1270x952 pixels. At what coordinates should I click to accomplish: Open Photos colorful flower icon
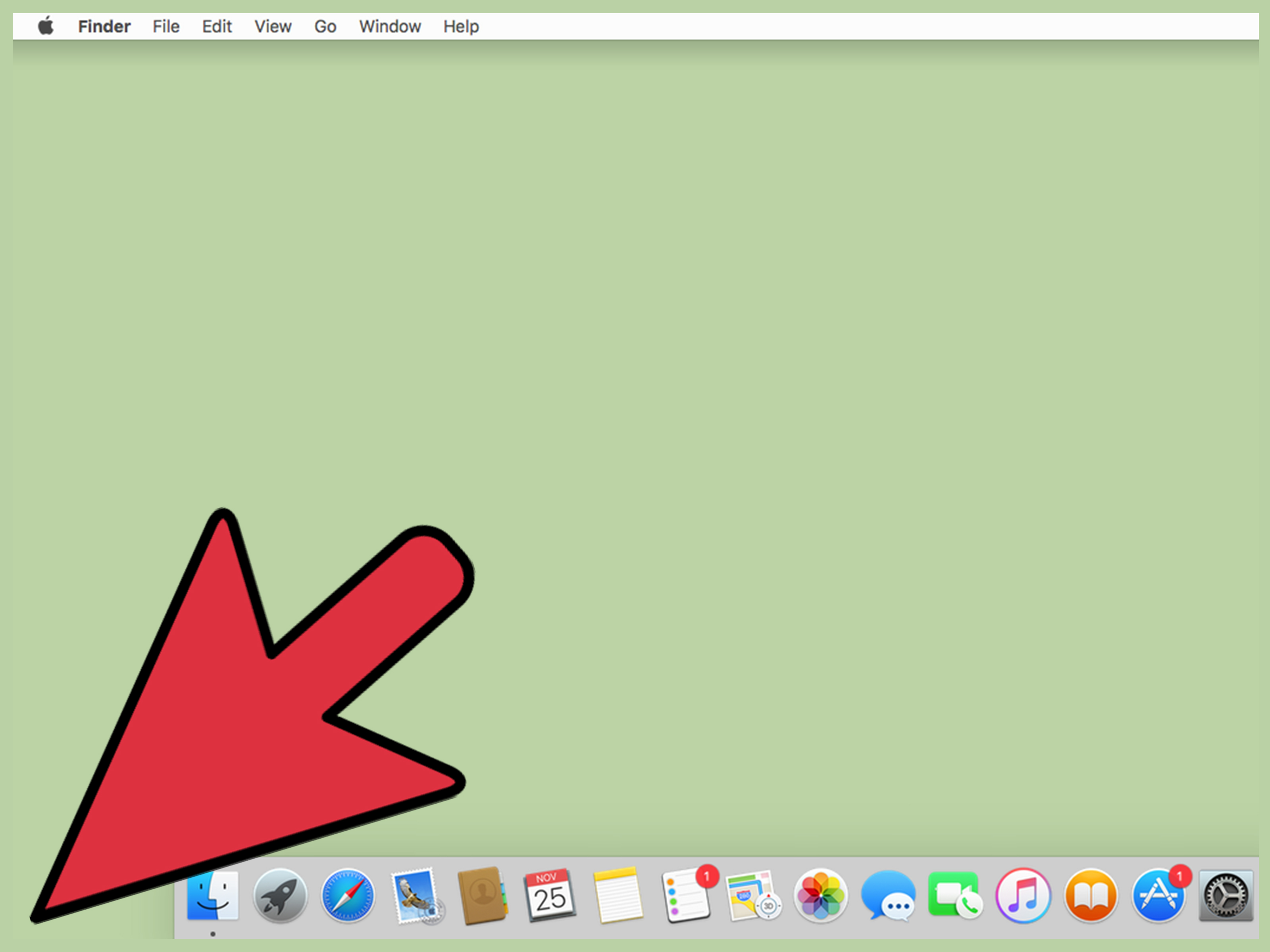[x=820, y=895]
